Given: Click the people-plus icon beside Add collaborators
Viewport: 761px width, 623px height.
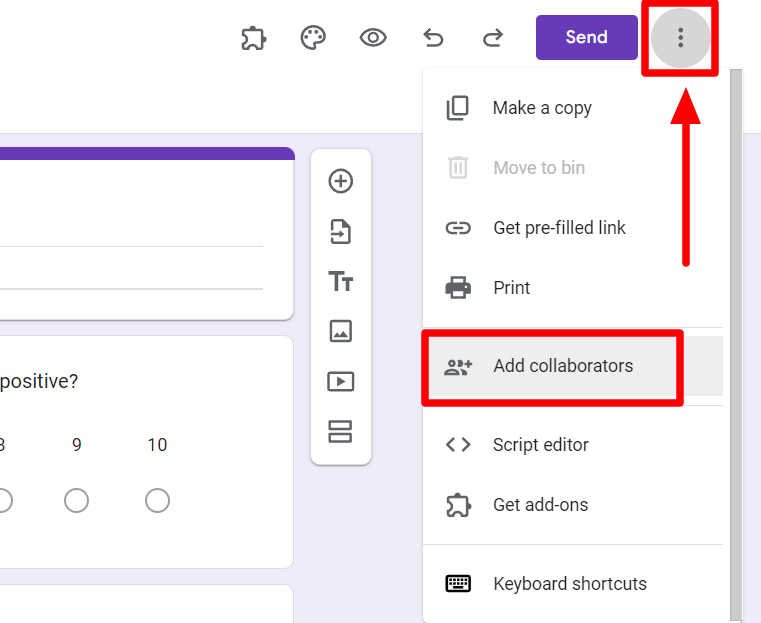Looking at the screenshot, I should pos(458,367).
